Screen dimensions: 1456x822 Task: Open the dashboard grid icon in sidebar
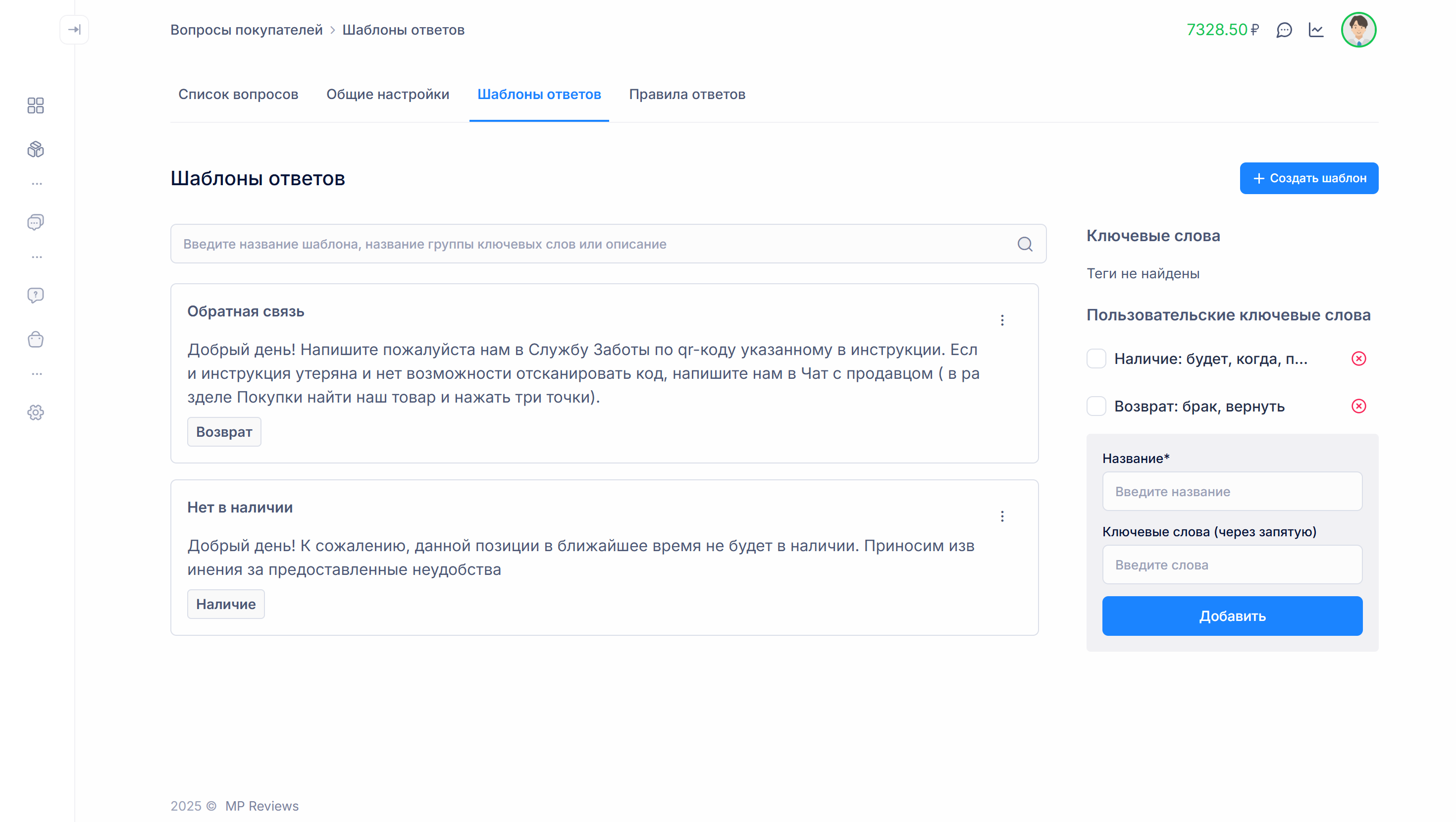[36, 105]
